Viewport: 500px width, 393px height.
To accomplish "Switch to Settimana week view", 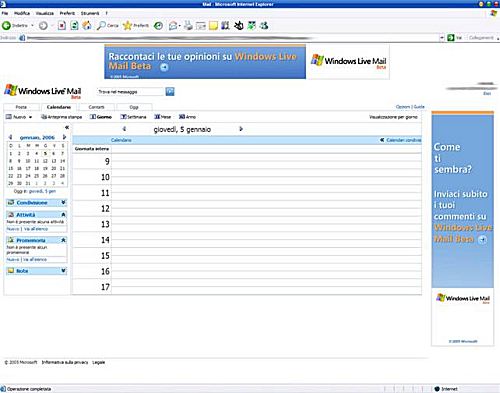I will tap(133, 117).
